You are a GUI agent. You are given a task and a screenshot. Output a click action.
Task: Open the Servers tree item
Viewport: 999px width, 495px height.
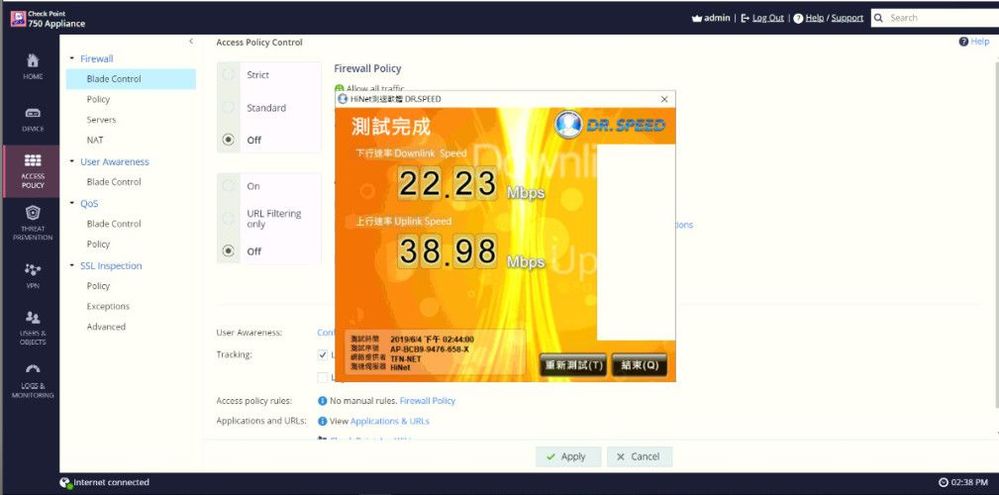101,120
